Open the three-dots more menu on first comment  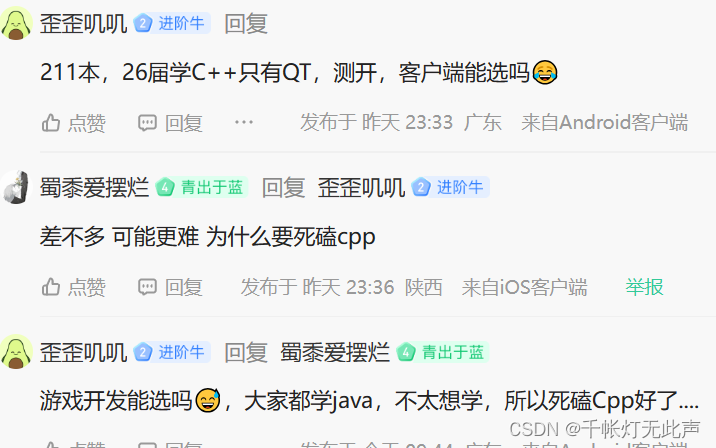(244, 122)
